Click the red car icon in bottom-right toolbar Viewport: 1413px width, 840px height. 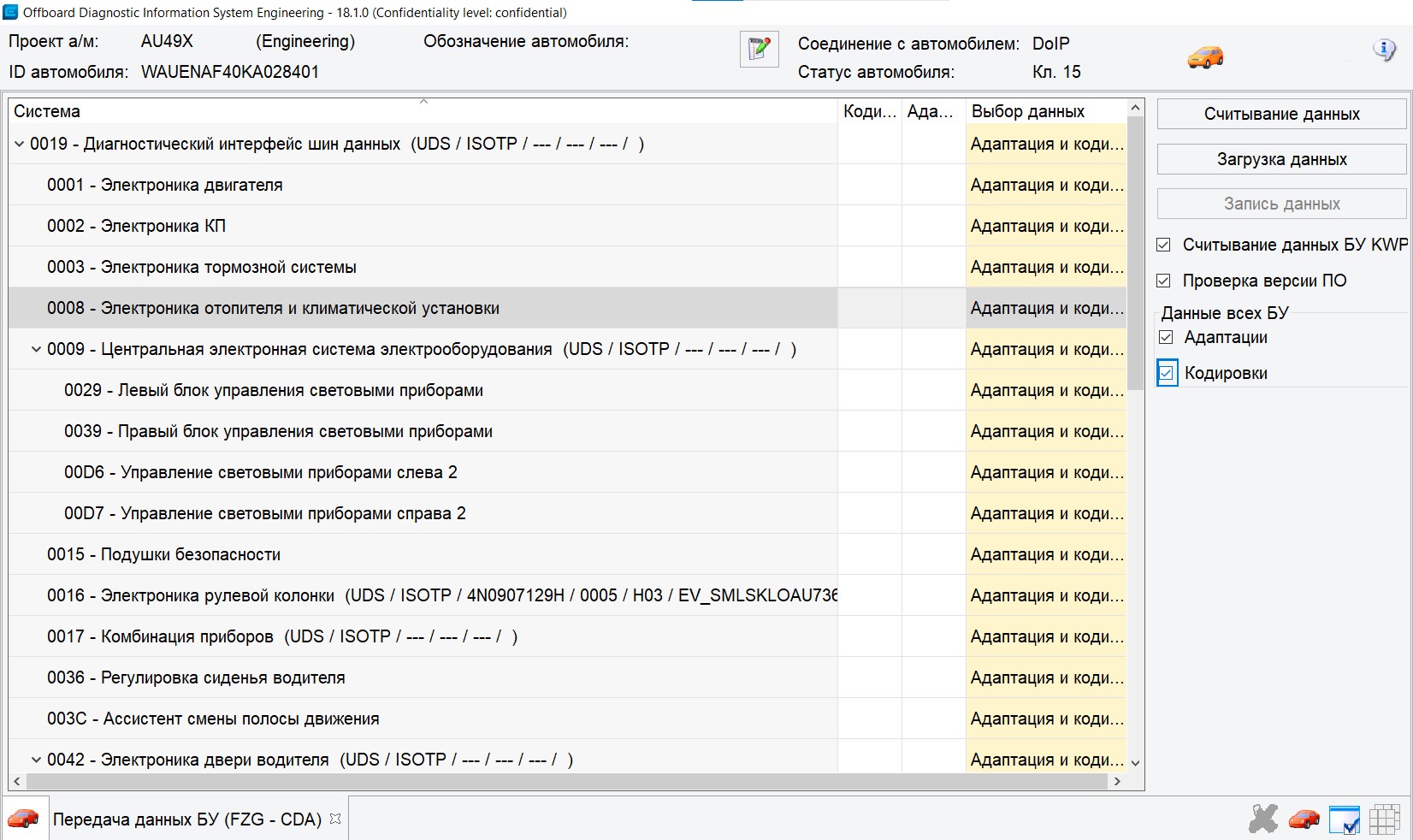[1304, 819]
